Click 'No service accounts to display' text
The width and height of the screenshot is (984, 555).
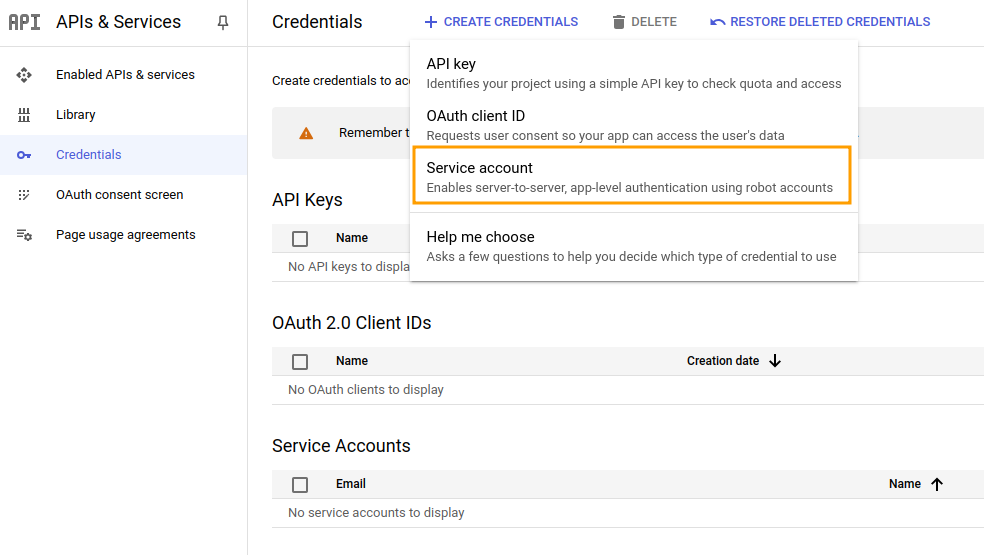pyautogui.click(x=376, y=513)
